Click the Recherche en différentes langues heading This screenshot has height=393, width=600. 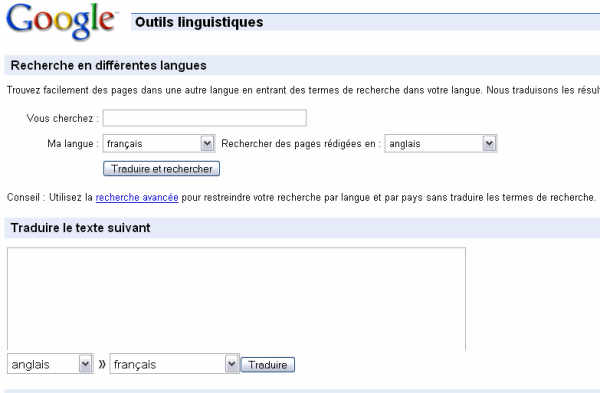click(x=109, y=65)
